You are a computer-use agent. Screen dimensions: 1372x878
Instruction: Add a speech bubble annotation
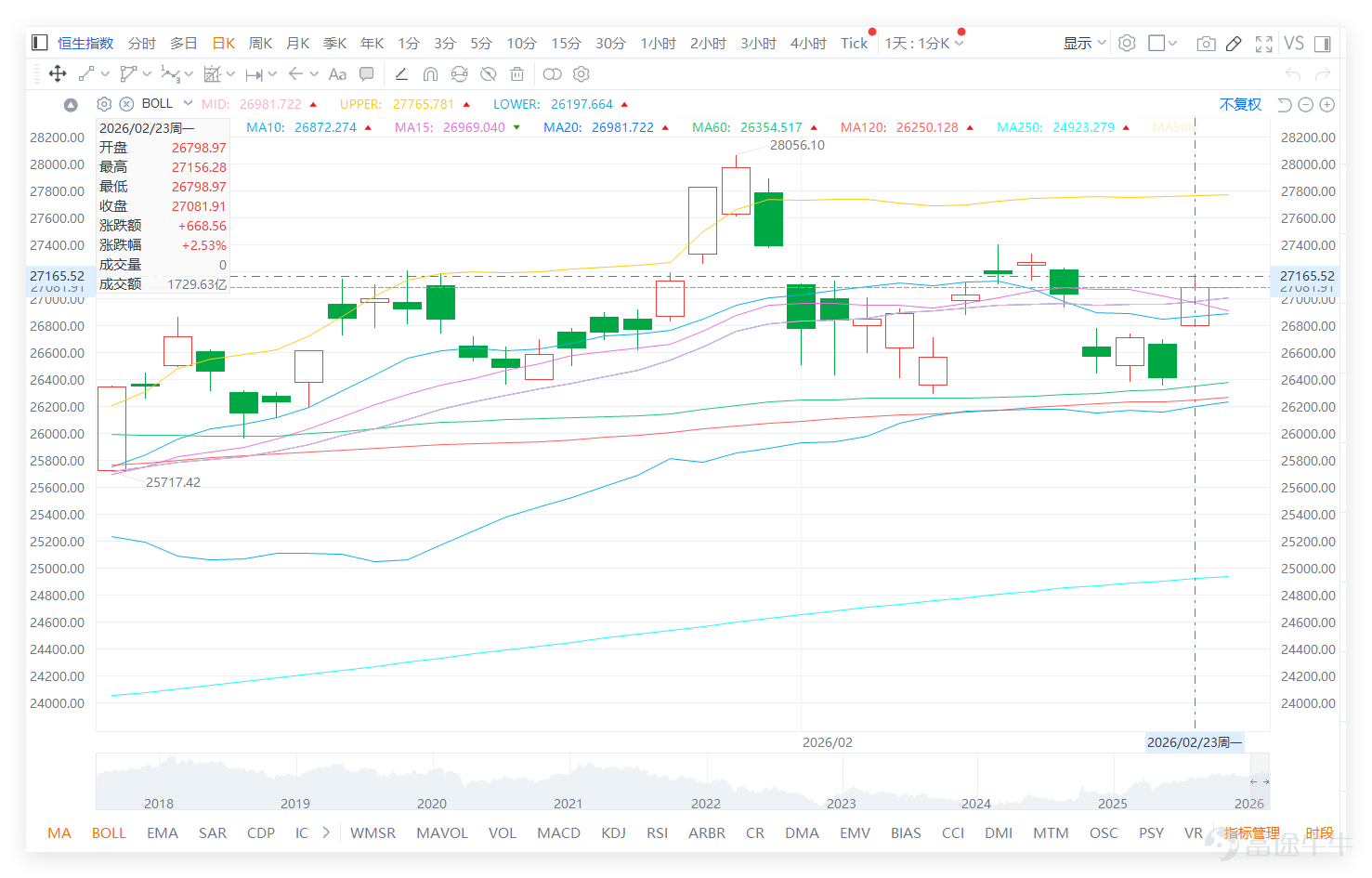367,74
